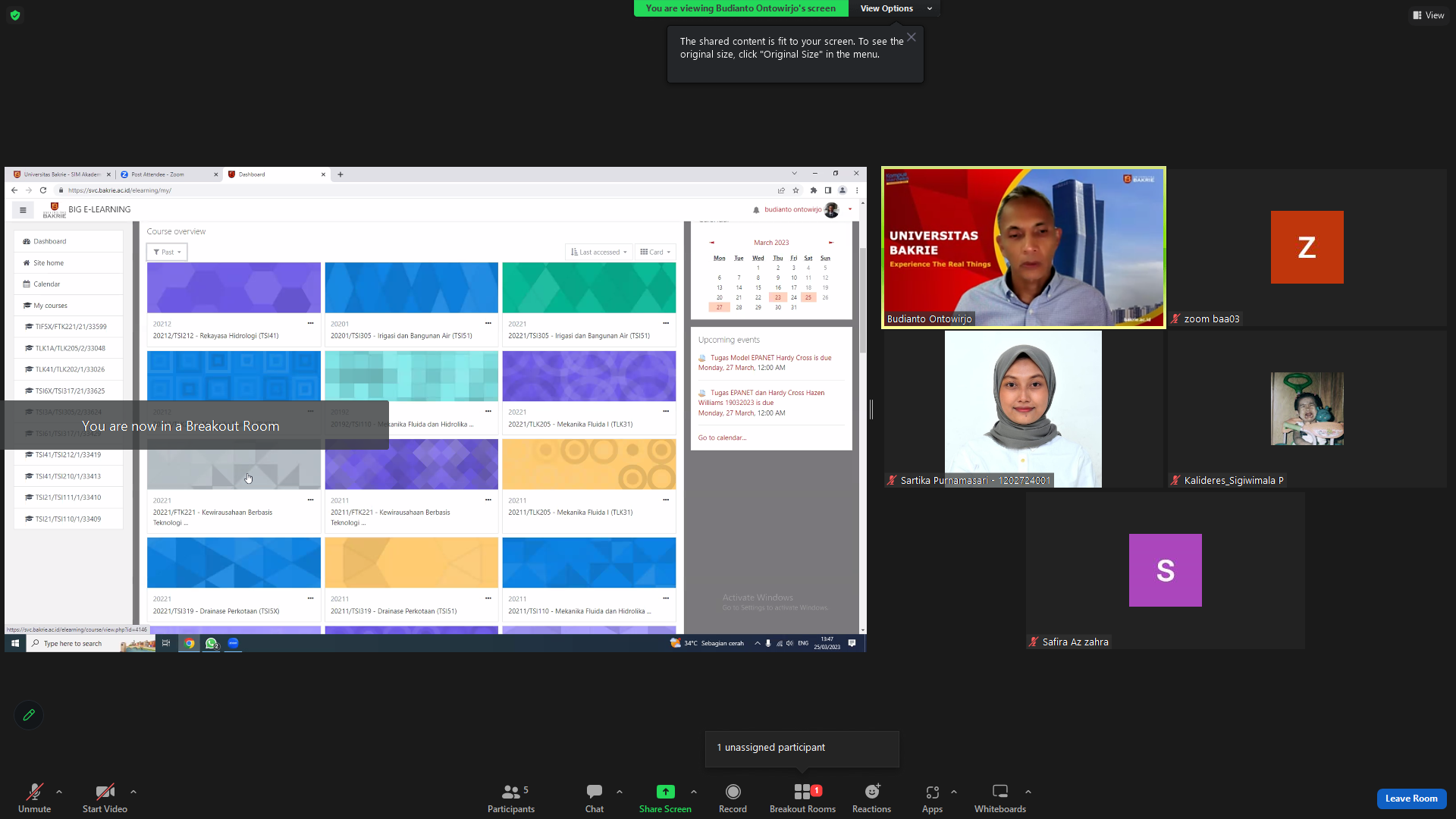Open the TSI41/TSI212/1/33419 sidebar course
1456x819 pixels.
click(x=68, y=455)
